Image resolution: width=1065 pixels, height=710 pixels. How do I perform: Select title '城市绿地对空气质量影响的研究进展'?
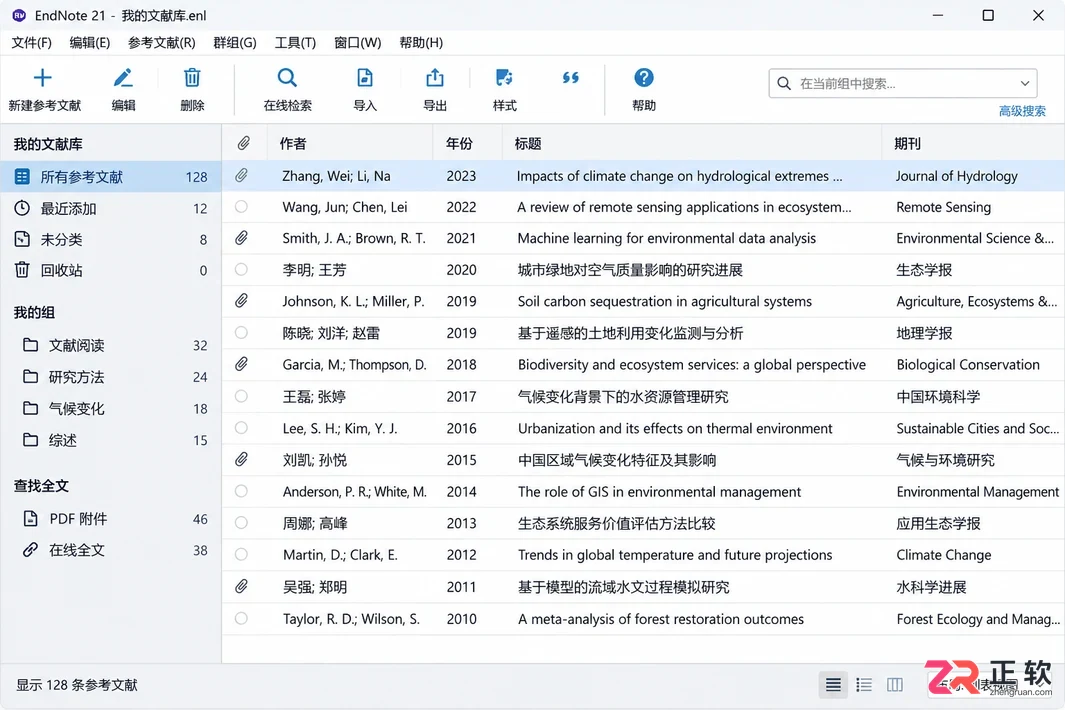(630, 270)
